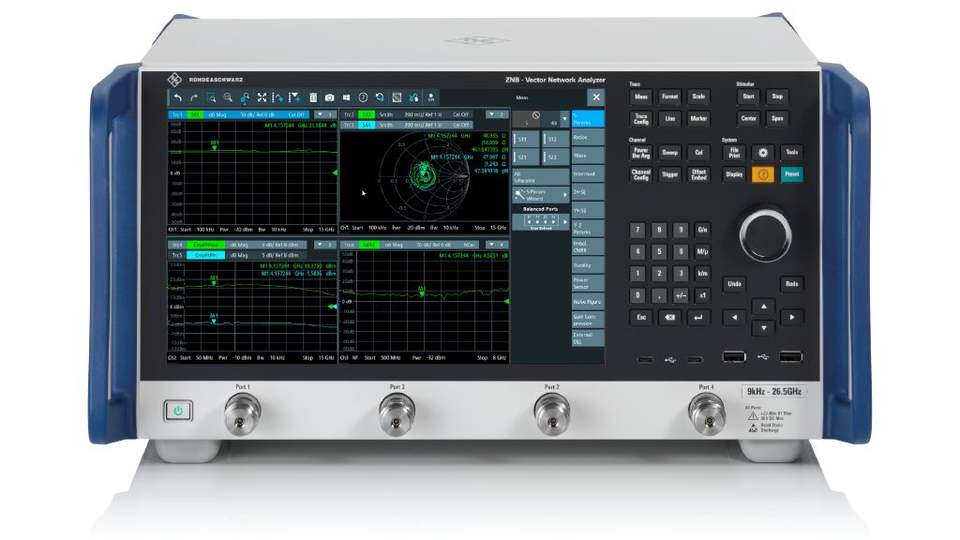Expand the S-Params Wizard arrow
Viewport: 960px width, 540px height.
click(x=565, y=195)
